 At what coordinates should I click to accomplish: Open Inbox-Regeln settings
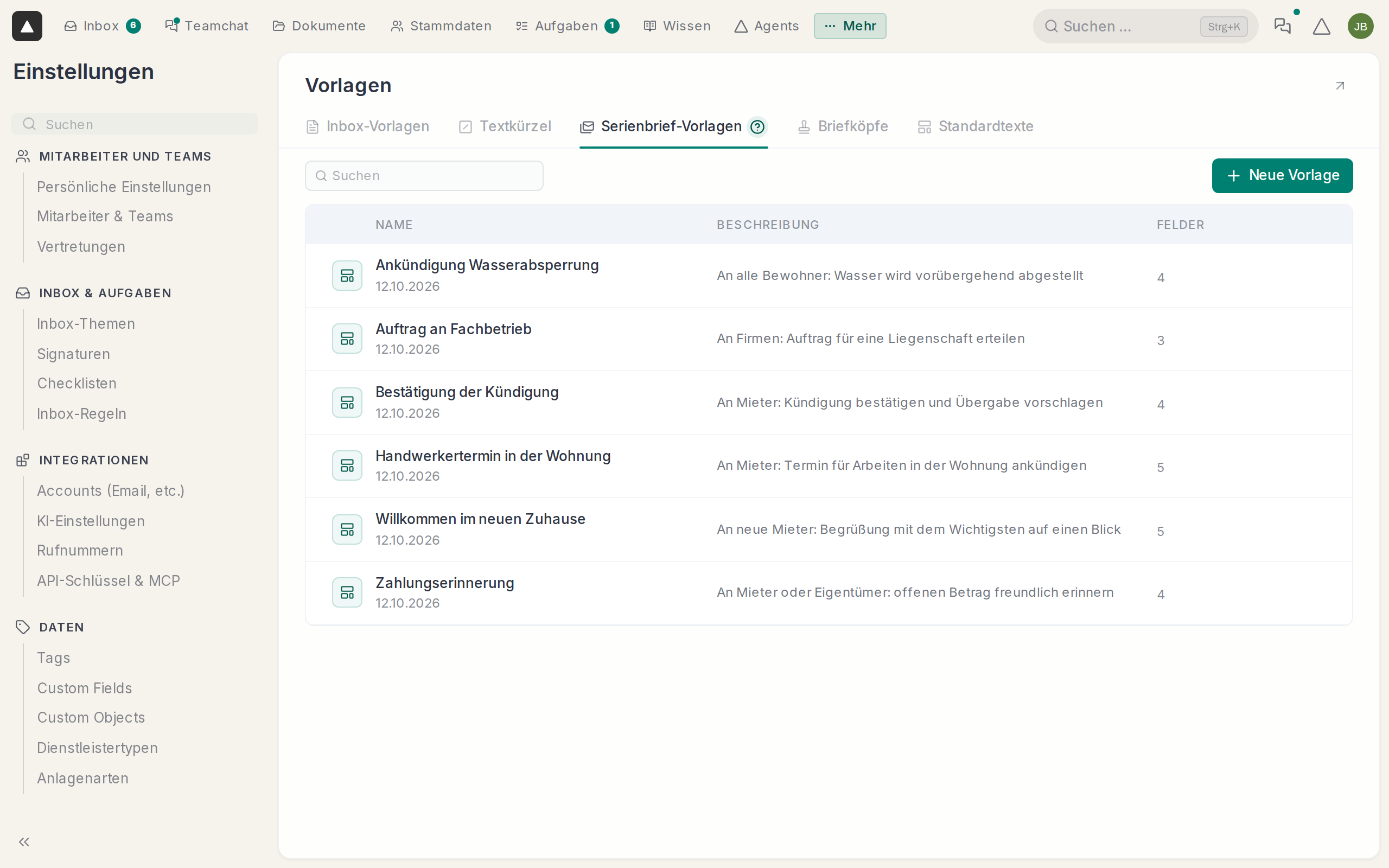pos(81,414)
